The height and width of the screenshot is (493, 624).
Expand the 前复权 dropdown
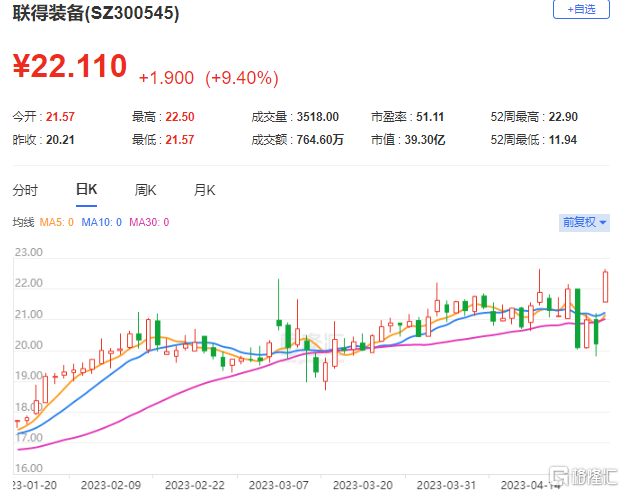coord(584,222)
